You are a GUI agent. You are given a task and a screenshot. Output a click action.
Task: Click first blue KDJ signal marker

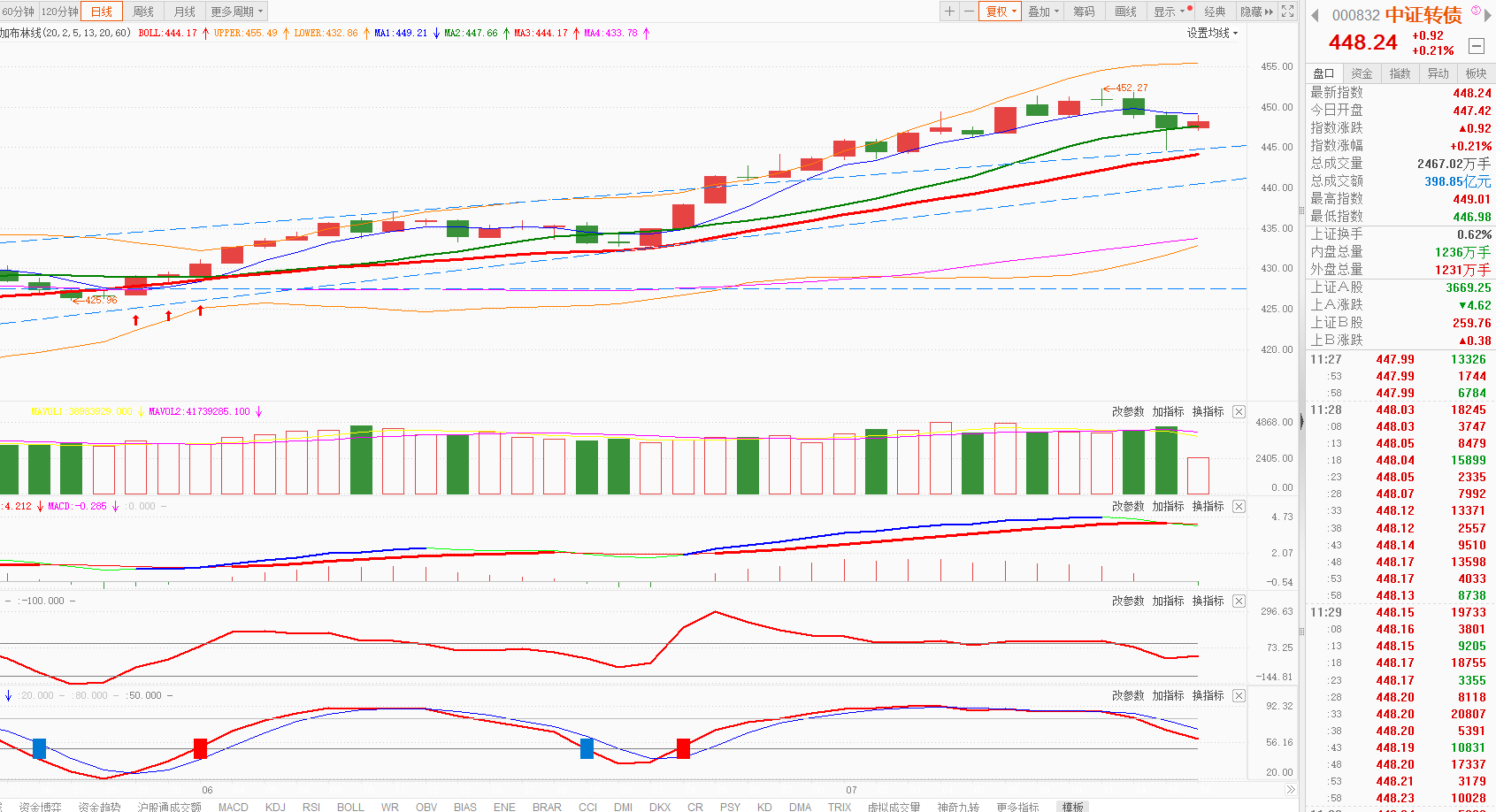click(x=39, y=748)
